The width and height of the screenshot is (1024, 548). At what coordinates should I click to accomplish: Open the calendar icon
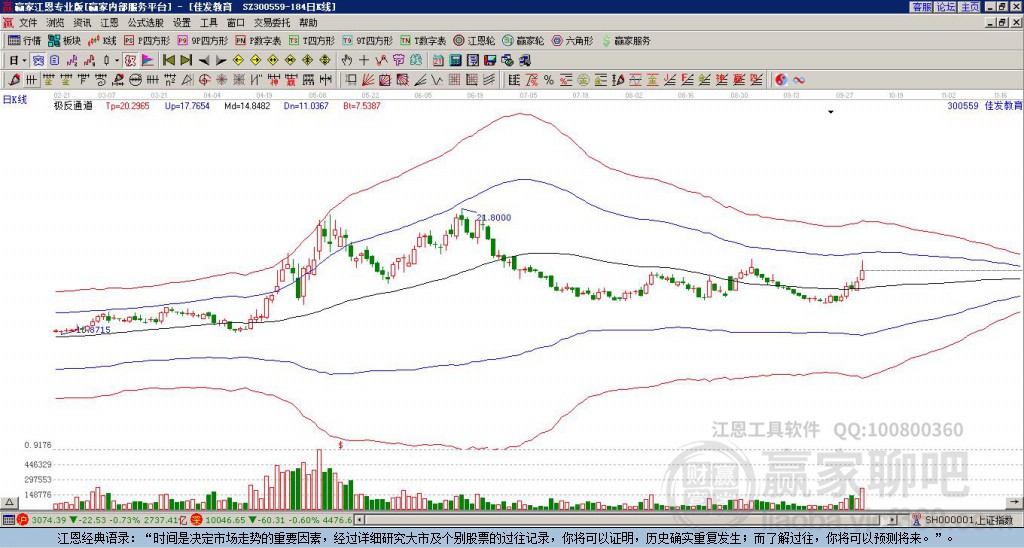click(438, 61)
